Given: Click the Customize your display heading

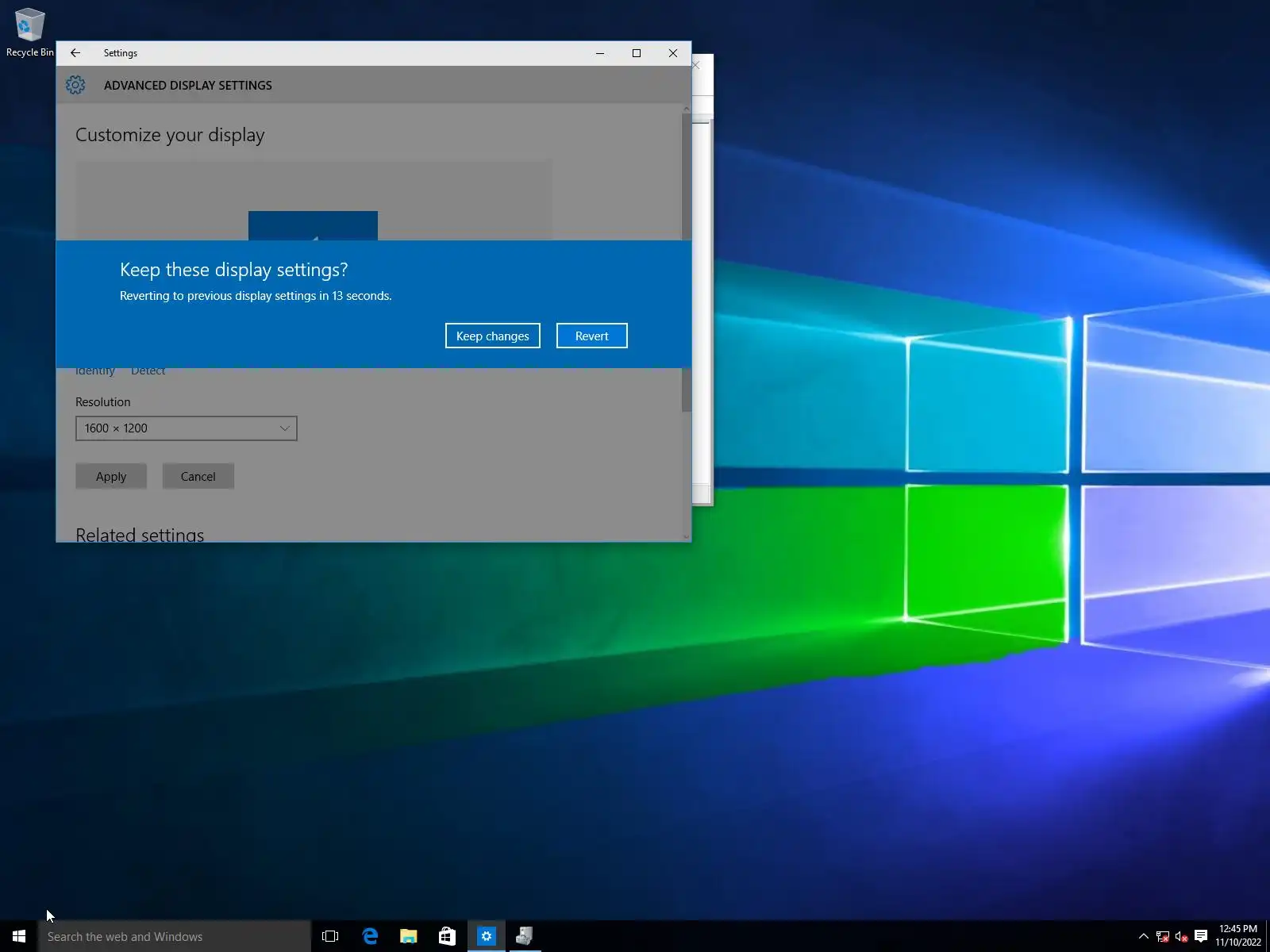Looking at the screenshot, I should coord(170,135).
